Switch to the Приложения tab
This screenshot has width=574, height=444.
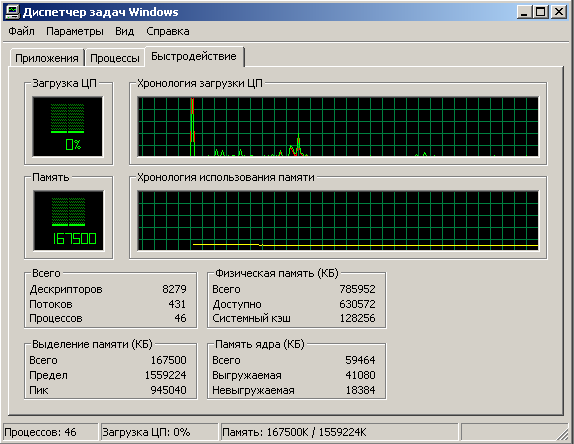point(47,58)
